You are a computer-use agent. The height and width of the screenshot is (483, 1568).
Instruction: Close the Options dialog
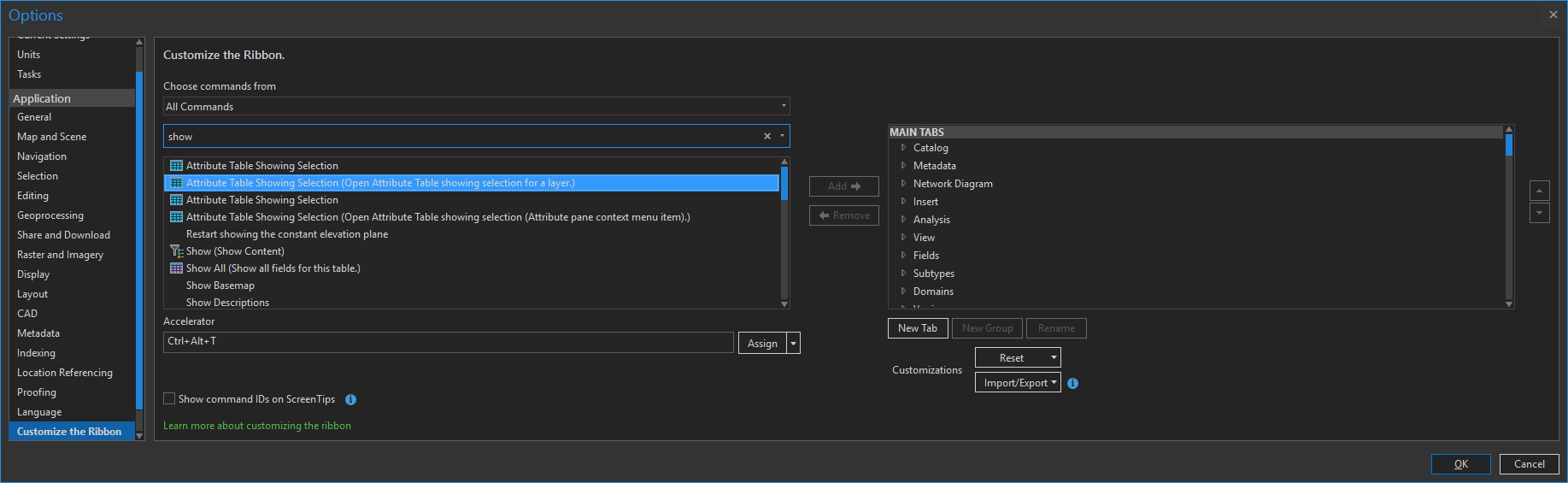1553,15
